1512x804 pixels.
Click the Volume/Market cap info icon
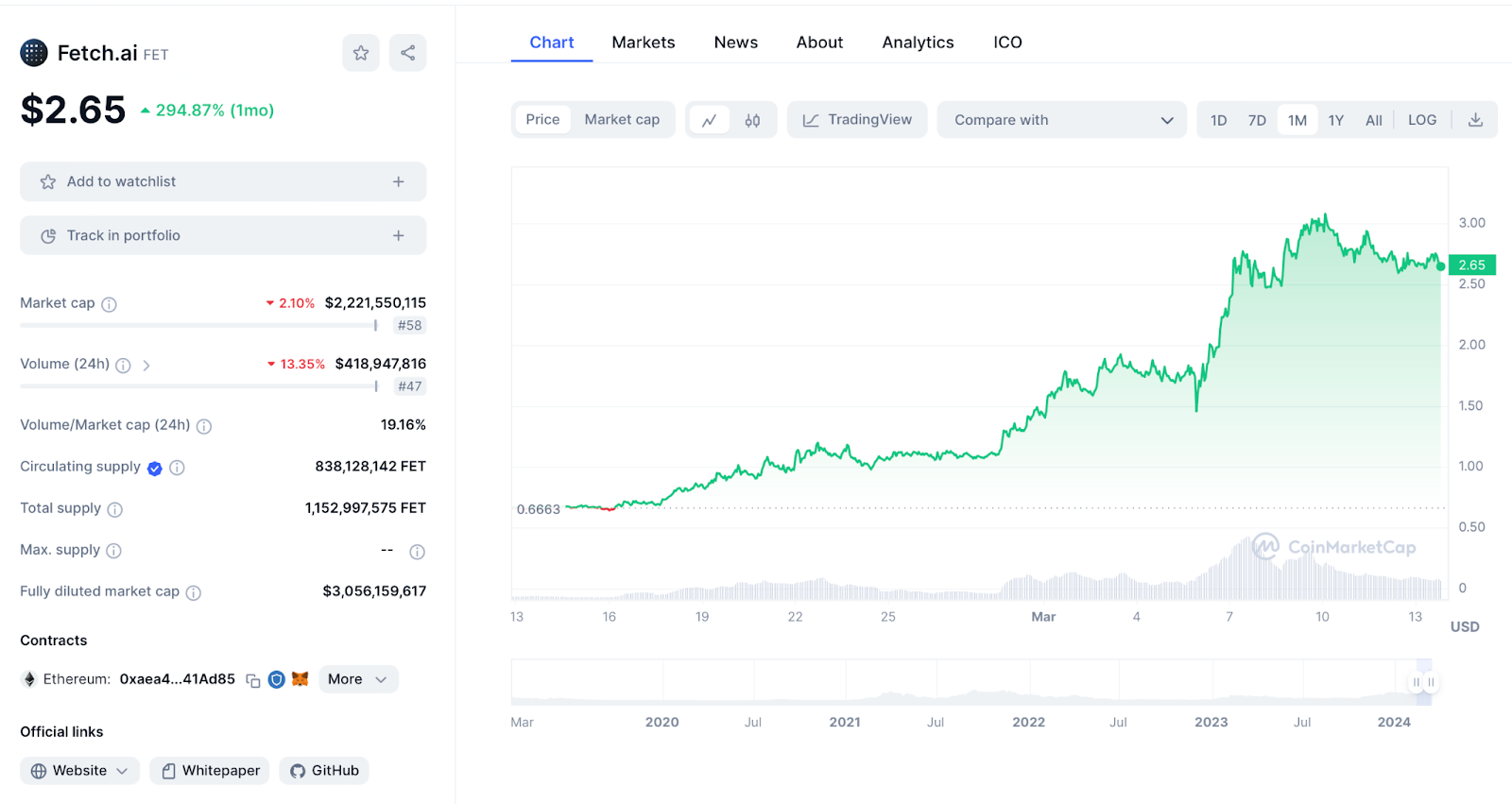point(204,426)
